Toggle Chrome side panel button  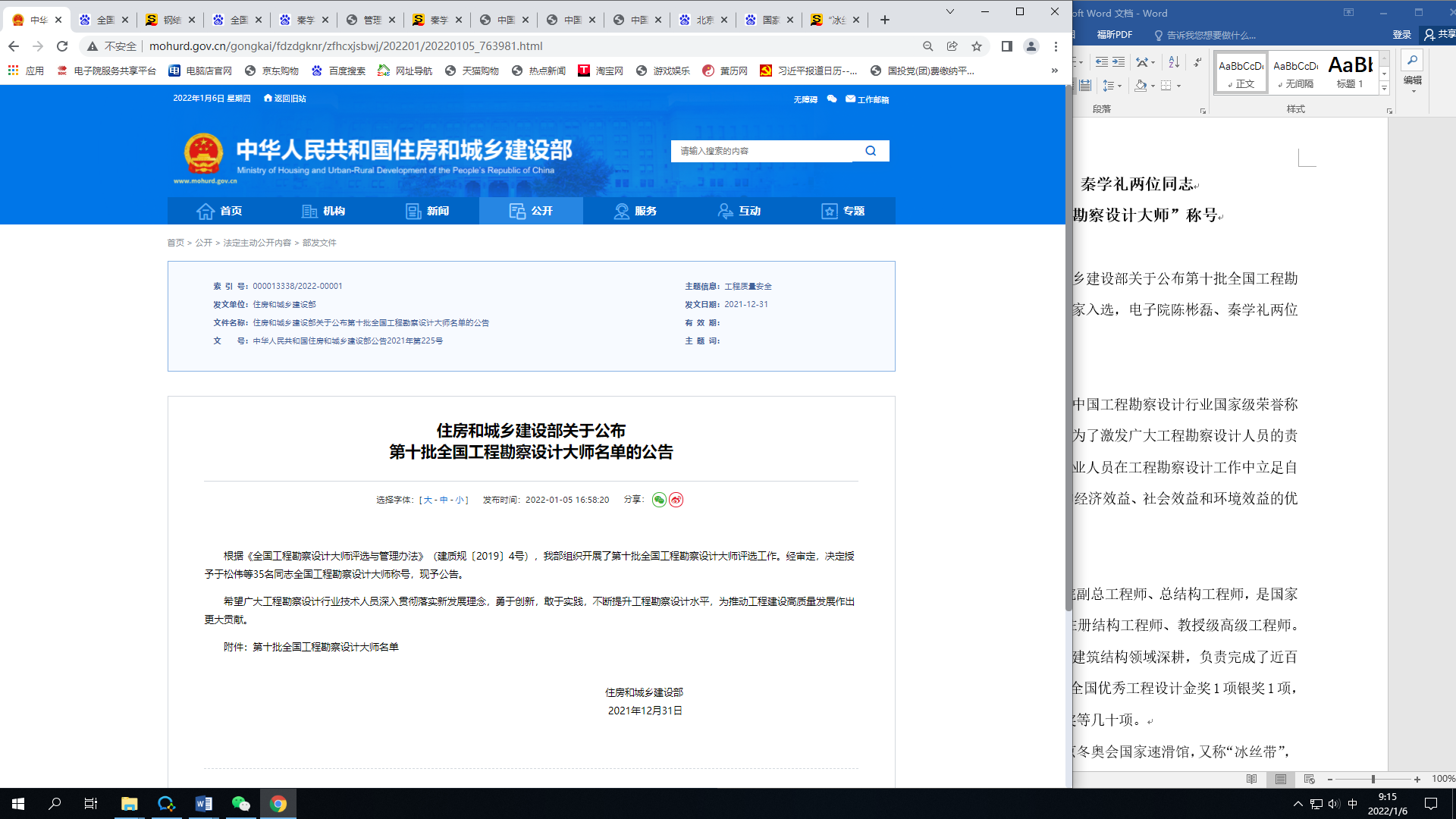(x=1006, y=46)
